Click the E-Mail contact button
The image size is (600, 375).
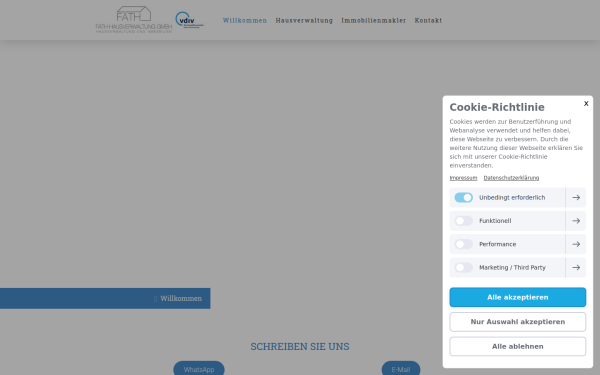pyautogui.click(x=401, y=369)
